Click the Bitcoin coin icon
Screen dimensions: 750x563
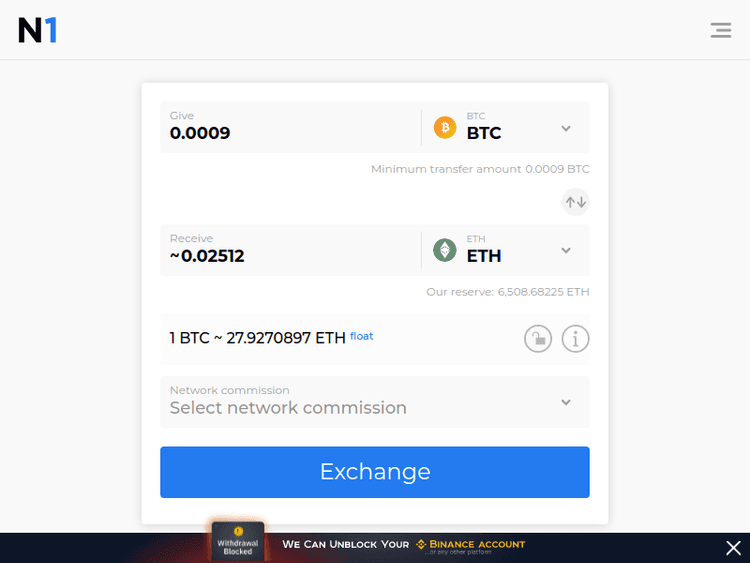(x=445, y=127)
